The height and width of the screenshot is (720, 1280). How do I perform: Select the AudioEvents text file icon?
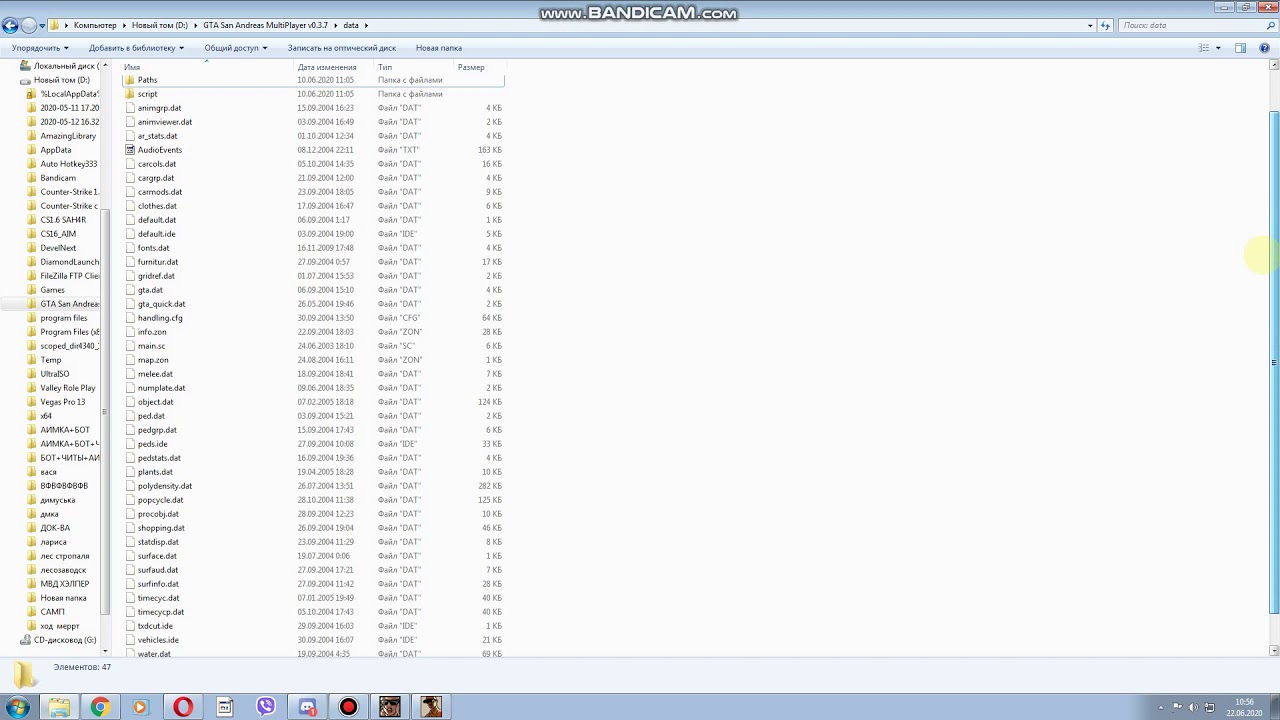coord(130,150)
